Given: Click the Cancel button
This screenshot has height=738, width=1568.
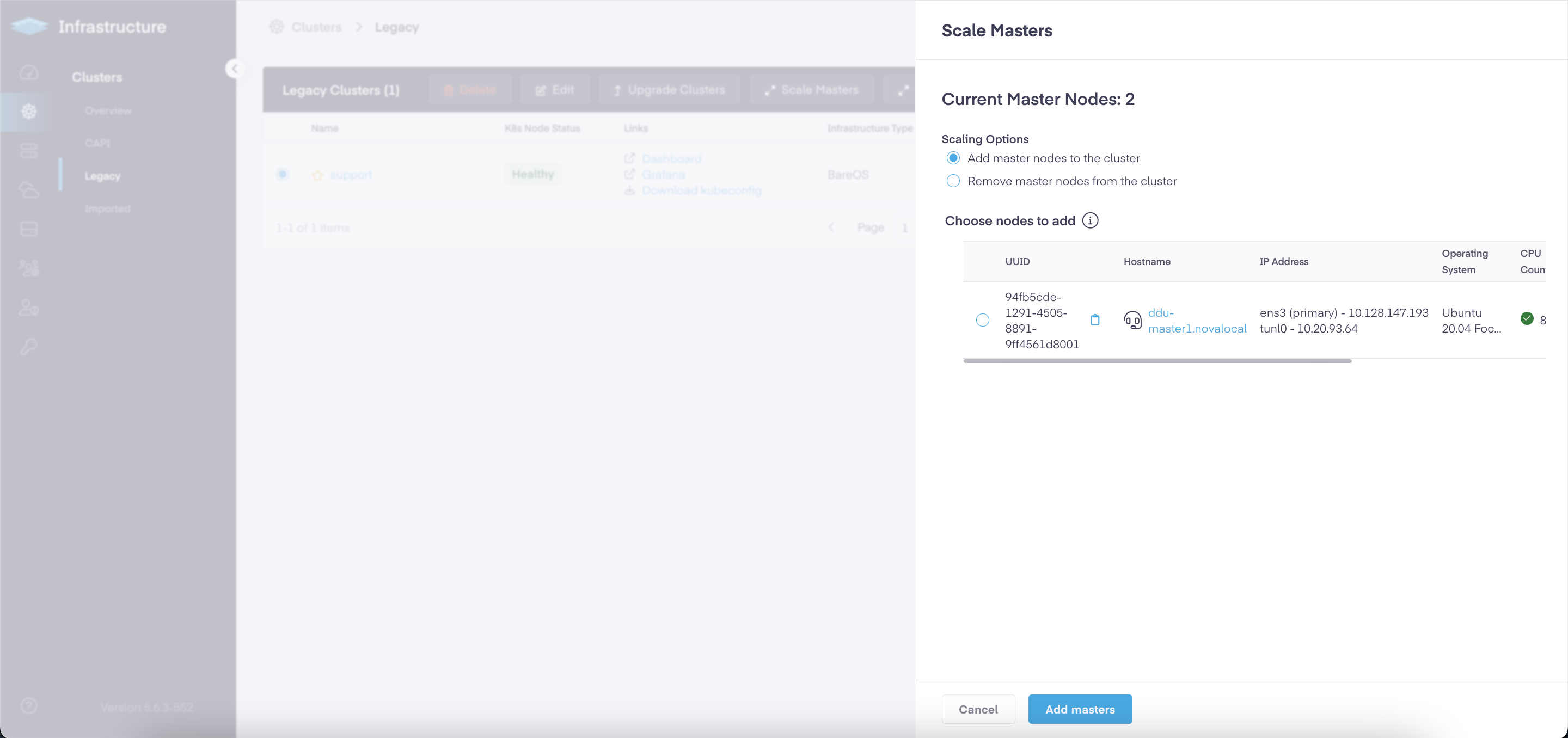Looking at the screenshot, I should point(978,709).
